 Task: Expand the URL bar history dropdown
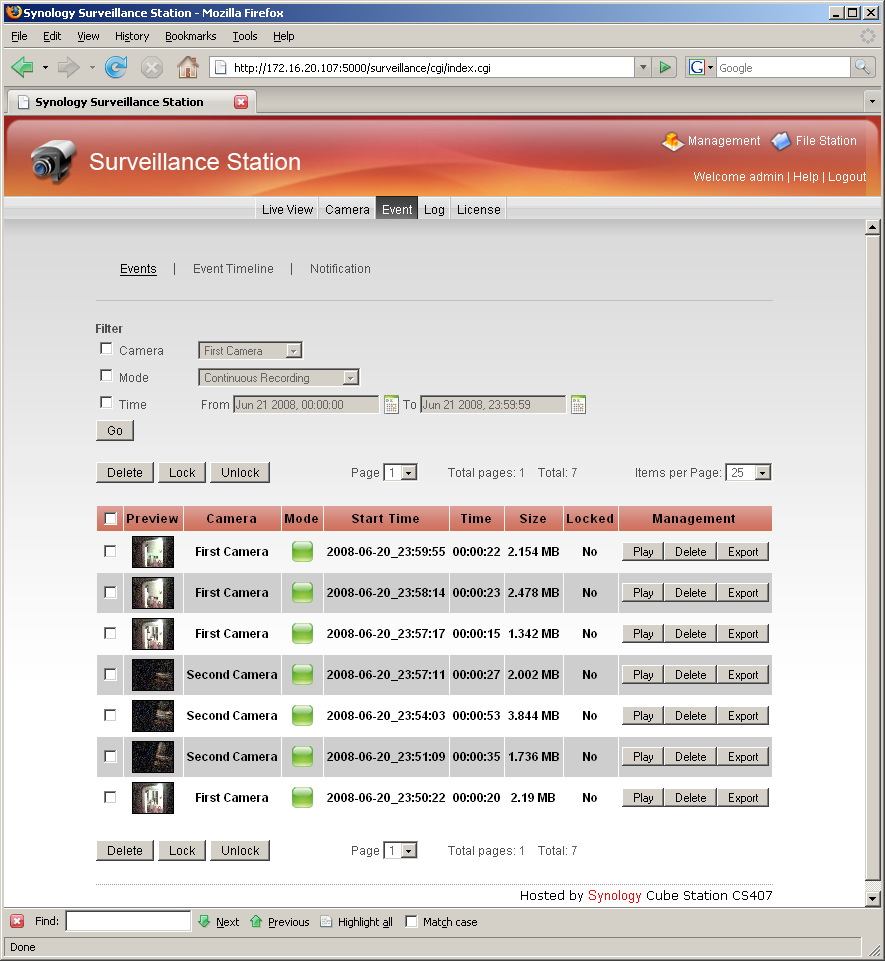tap(642, 67)
